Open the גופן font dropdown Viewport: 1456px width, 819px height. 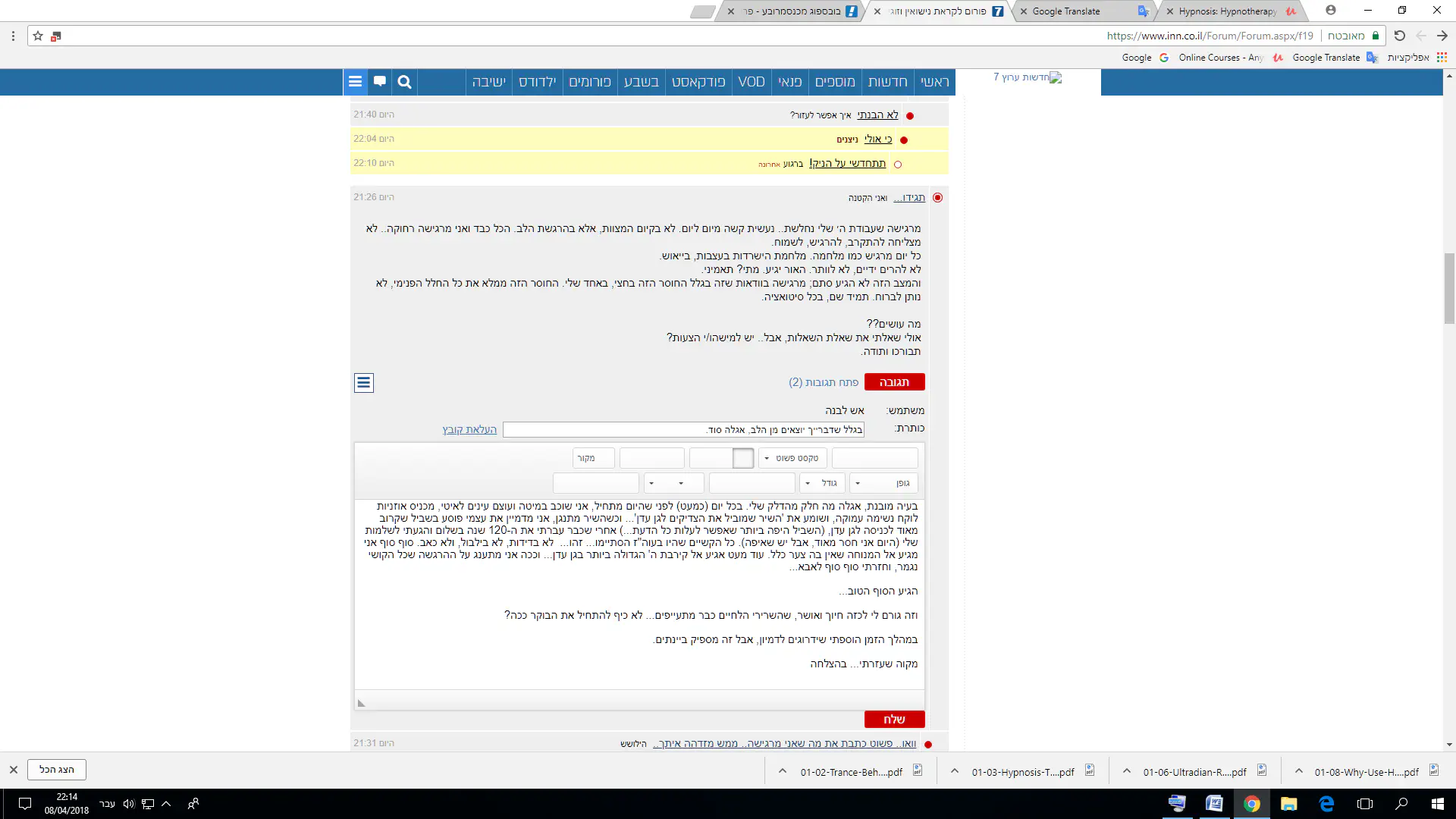point(883,483)
